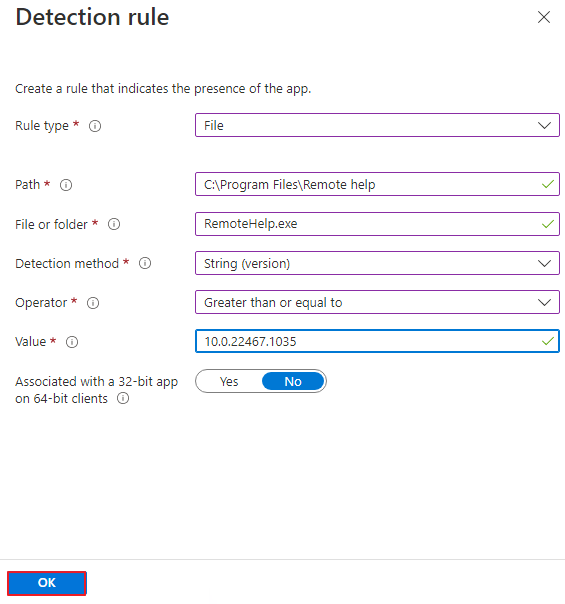Select No for 32-bit app association
The image size is (565, 604).
293,381
